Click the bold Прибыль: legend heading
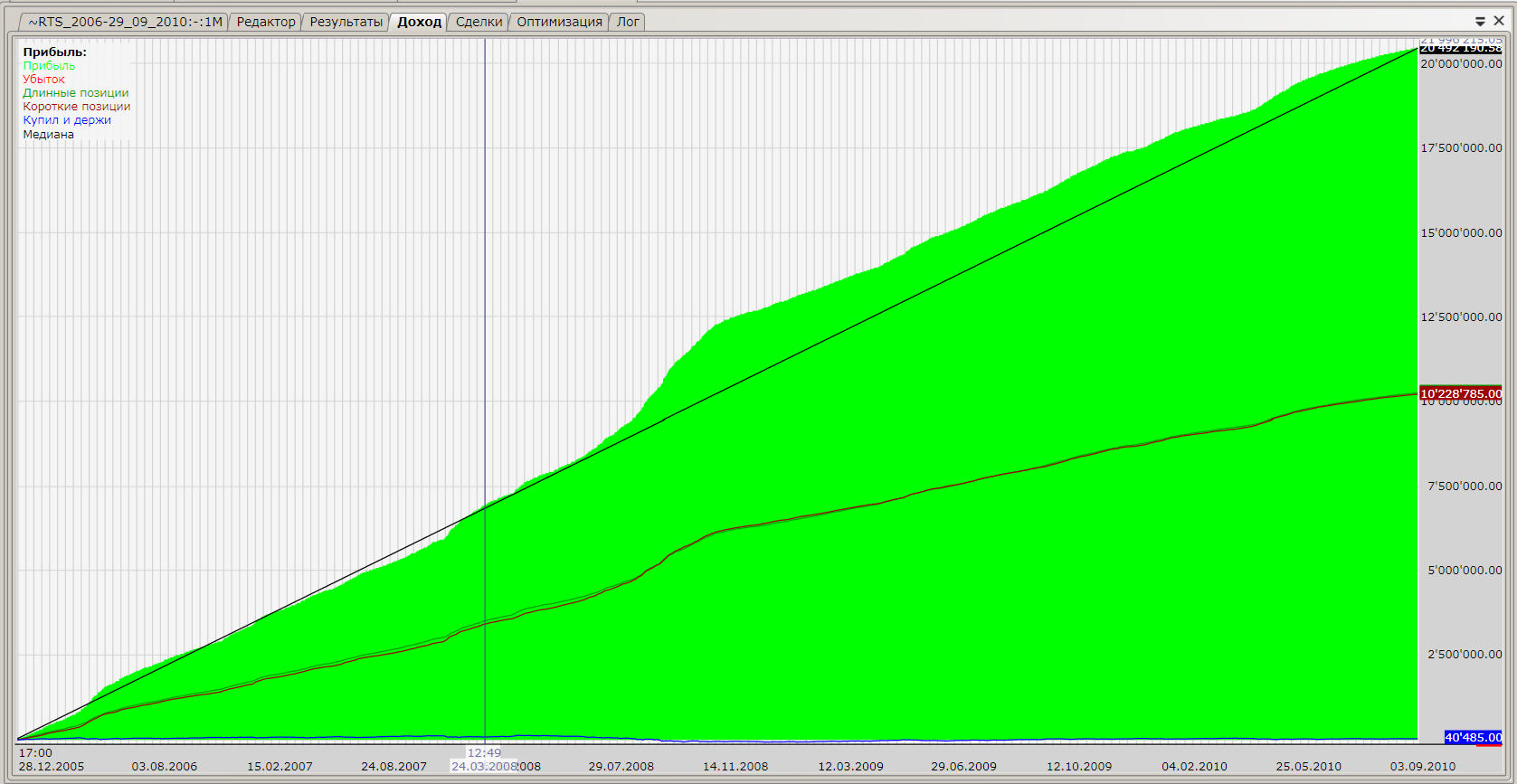This screenshot has height=784, width=1517. [x=55, y=52]
